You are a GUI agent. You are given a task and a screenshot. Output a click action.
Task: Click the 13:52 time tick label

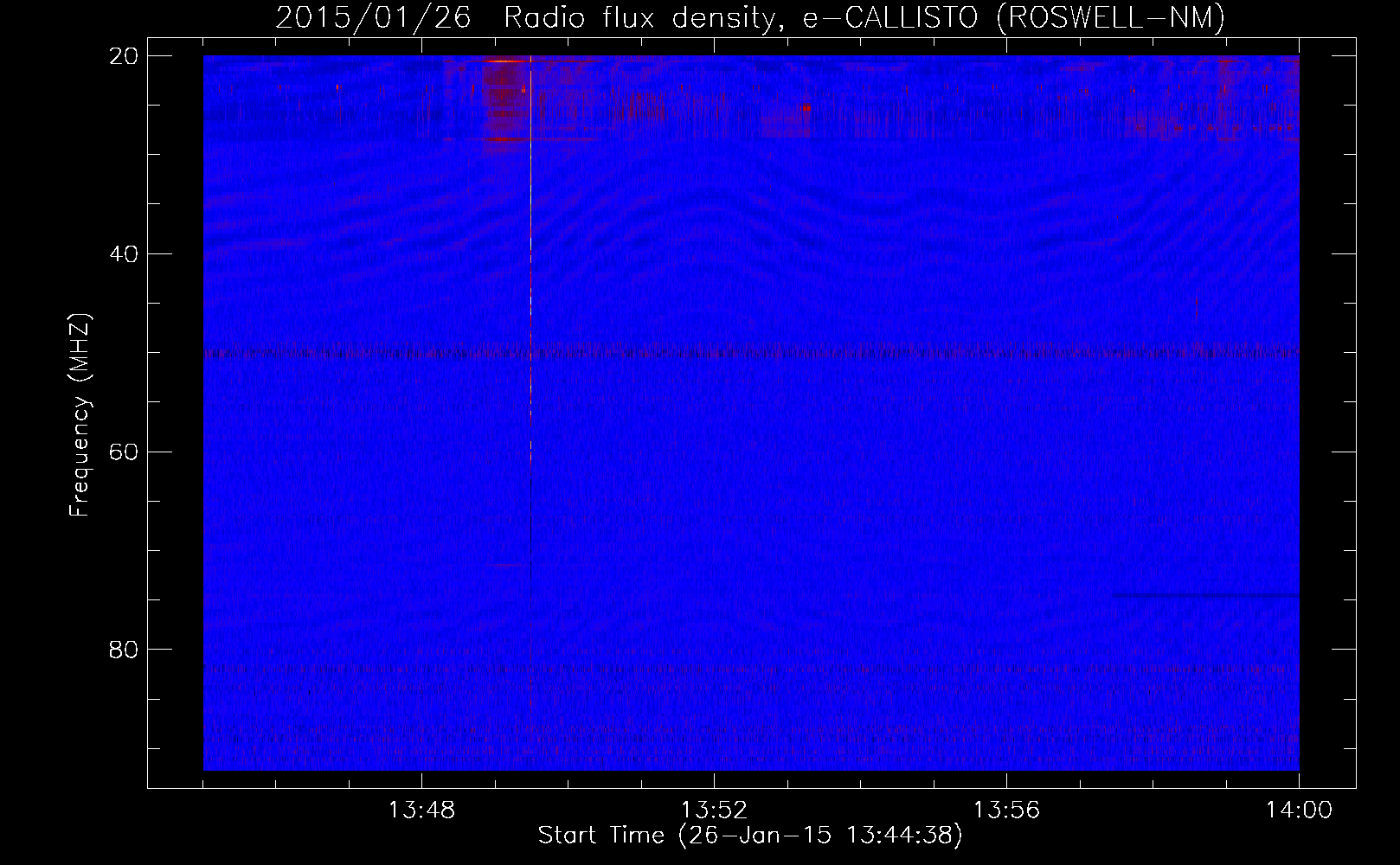pos(714,811)
